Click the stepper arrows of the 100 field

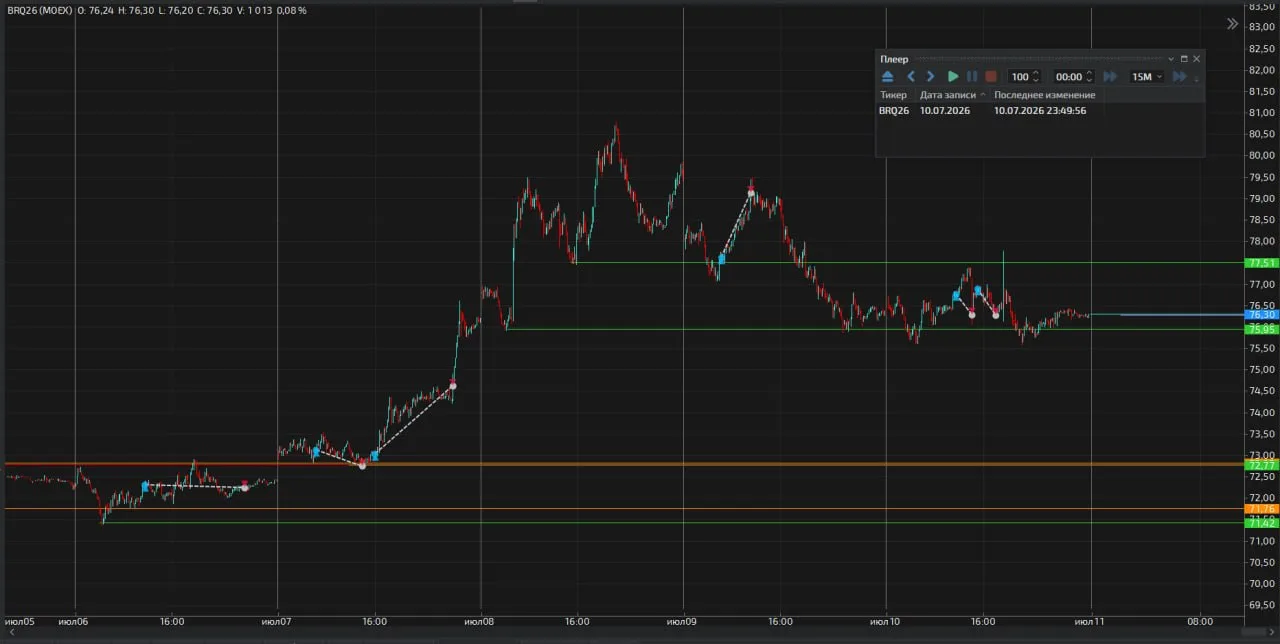tap(1036, 76)
